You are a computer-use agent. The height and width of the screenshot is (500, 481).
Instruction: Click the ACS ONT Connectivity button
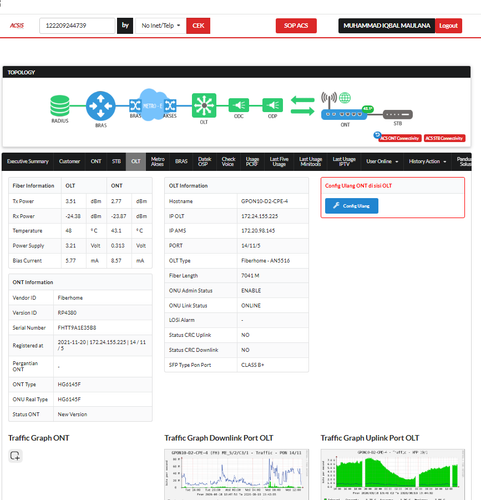(400, 138)
